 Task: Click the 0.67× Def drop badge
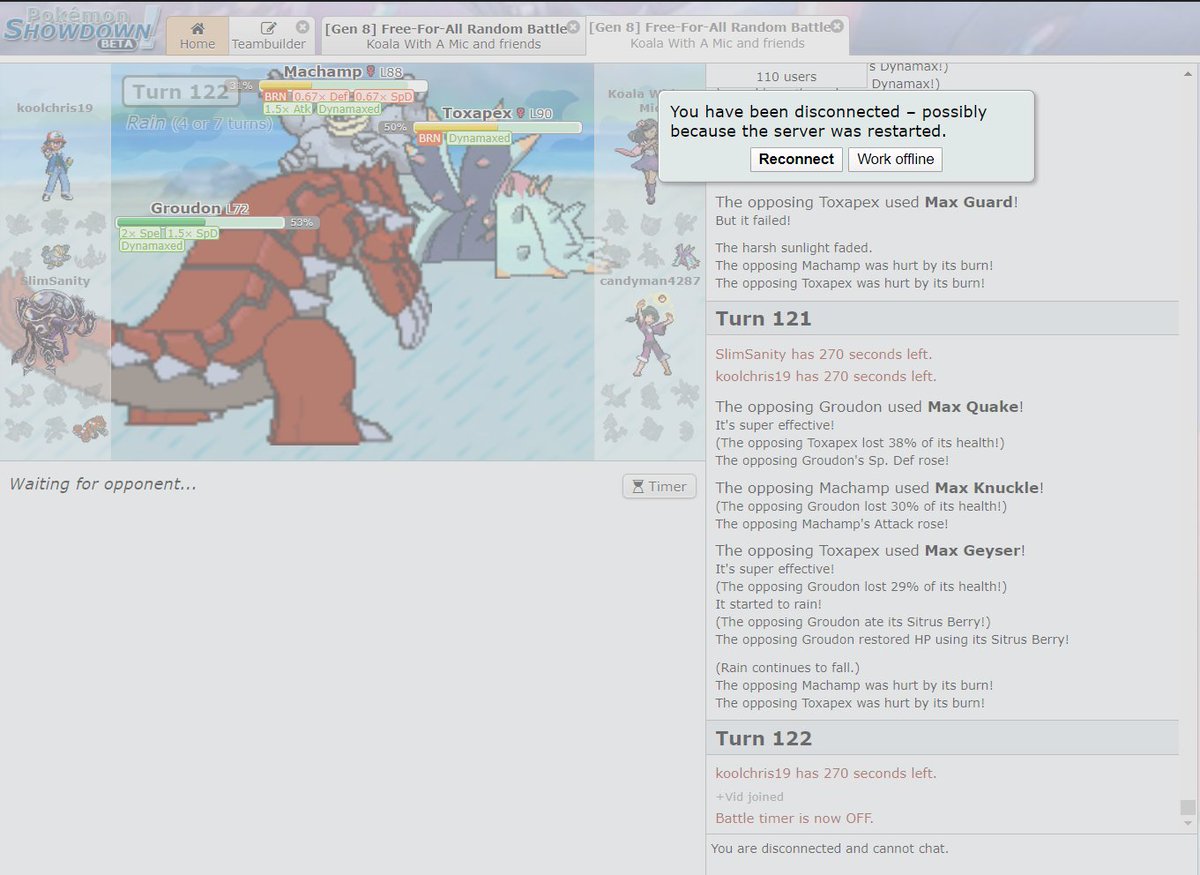tap(321, 96)
